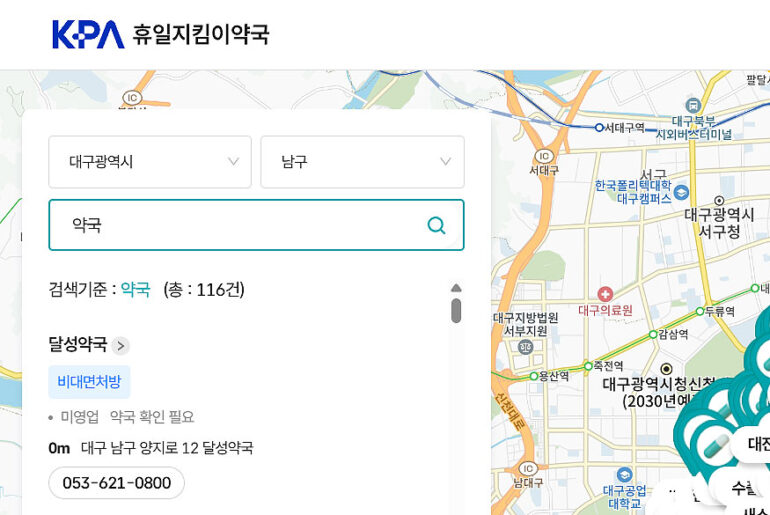Click the 비대면처방 tag under 달성약국
Screen dimensions: 770x515
(x=89, y=381)
